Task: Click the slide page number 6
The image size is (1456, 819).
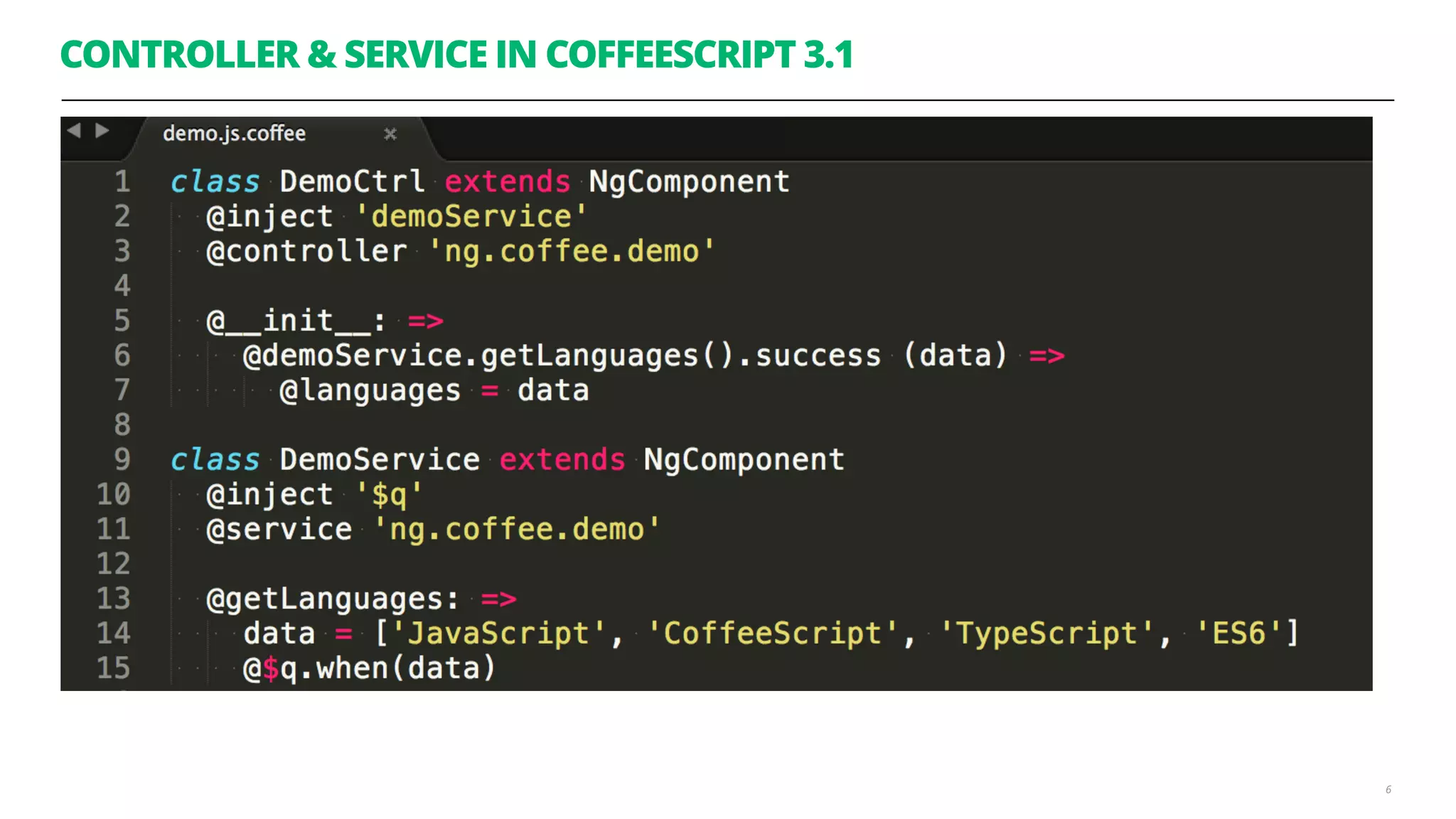Action: click(1388, 789)
